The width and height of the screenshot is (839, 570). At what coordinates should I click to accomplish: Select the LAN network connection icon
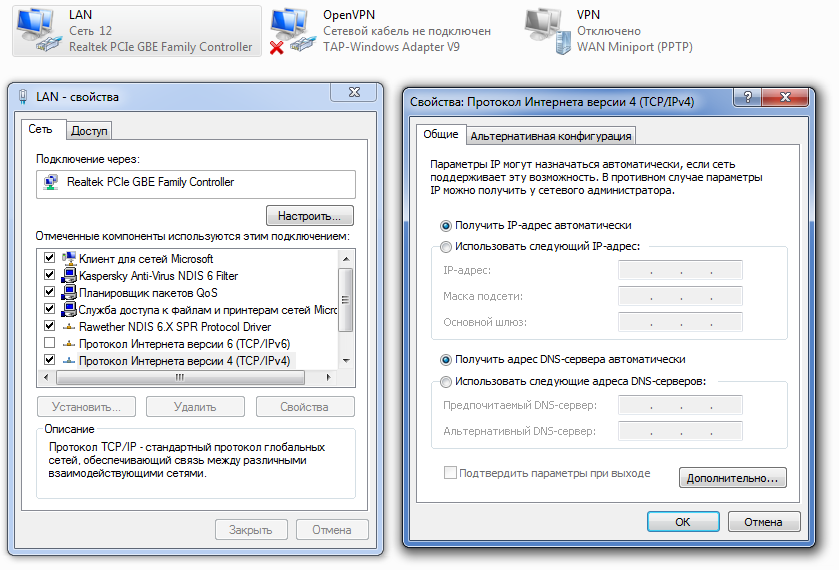click(x=39, y=31)
